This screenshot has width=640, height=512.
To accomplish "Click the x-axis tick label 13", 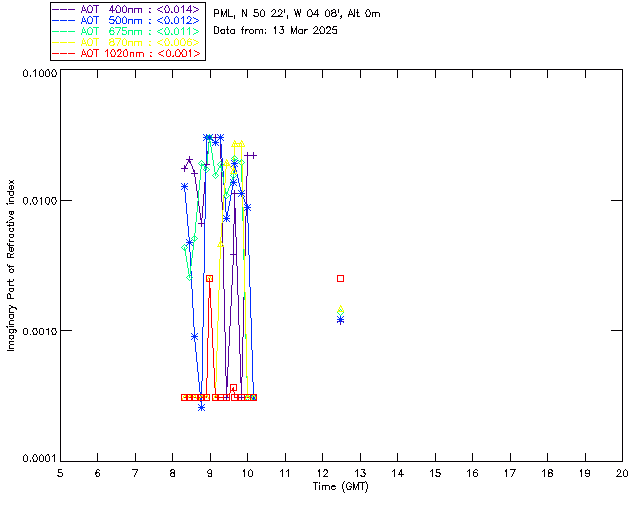I will 360,473.
